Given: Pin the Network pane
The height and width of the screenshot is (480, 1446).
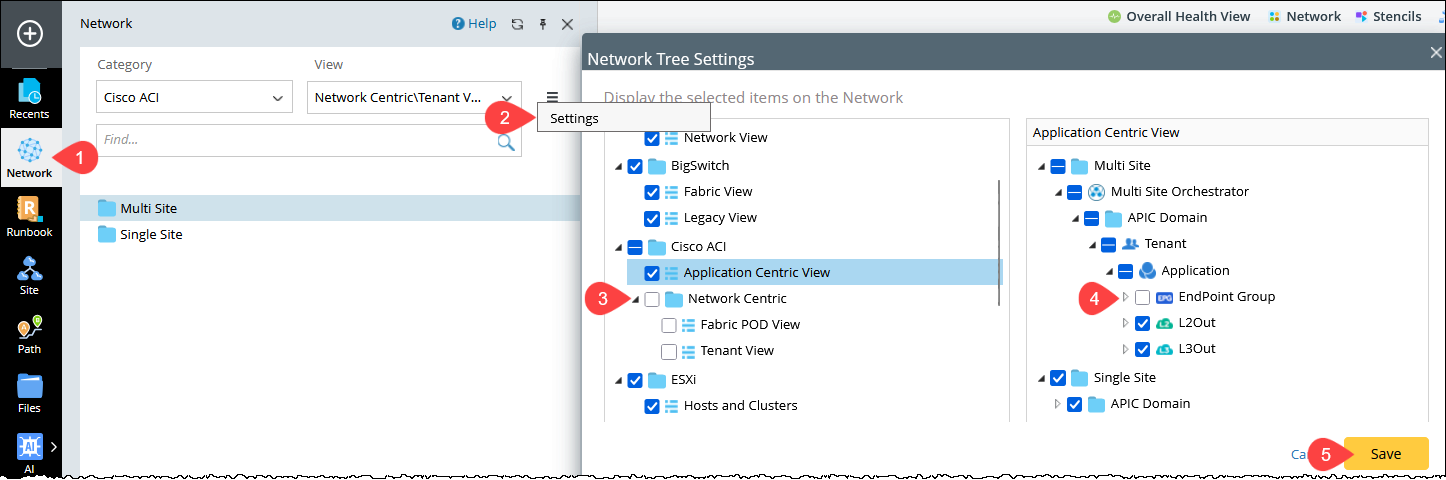Looking at the screenshot, I should pos(543,24).
